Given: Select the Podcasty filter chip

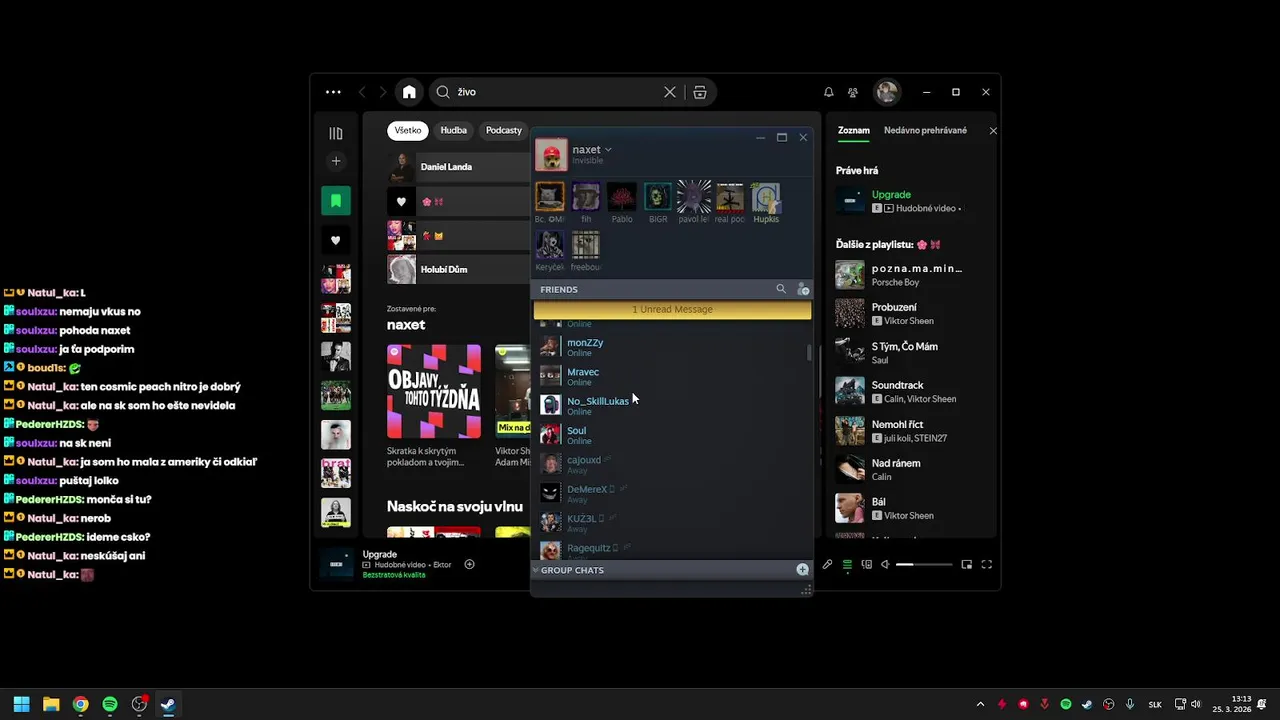Looking at the screenshot, I should click(504, 130).
